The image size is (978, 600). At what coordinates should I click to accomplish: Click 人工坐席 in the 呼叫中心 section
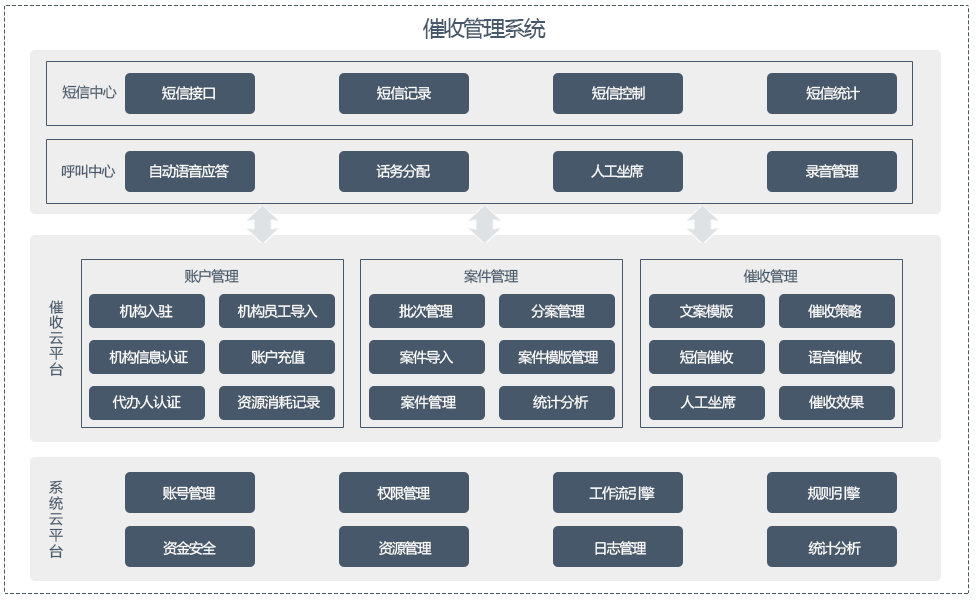[617, 171]
